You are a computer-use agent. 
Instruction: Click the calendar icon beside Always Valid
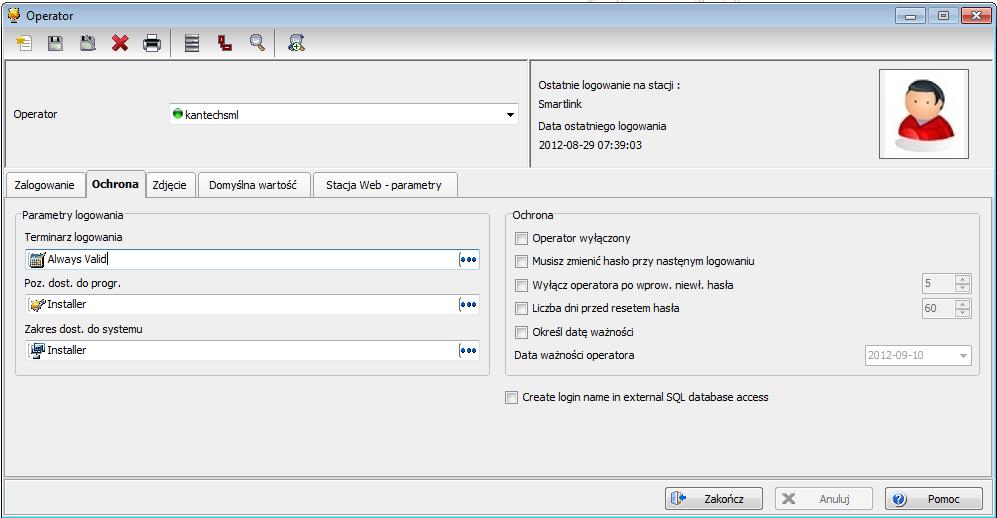[38, 259]
